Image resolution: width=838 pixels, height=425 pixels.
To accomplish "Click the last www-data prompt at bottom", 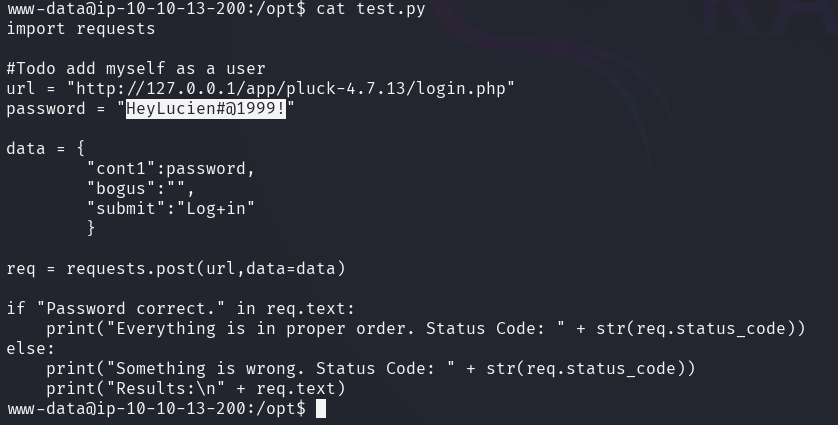I will pos(156,408).
